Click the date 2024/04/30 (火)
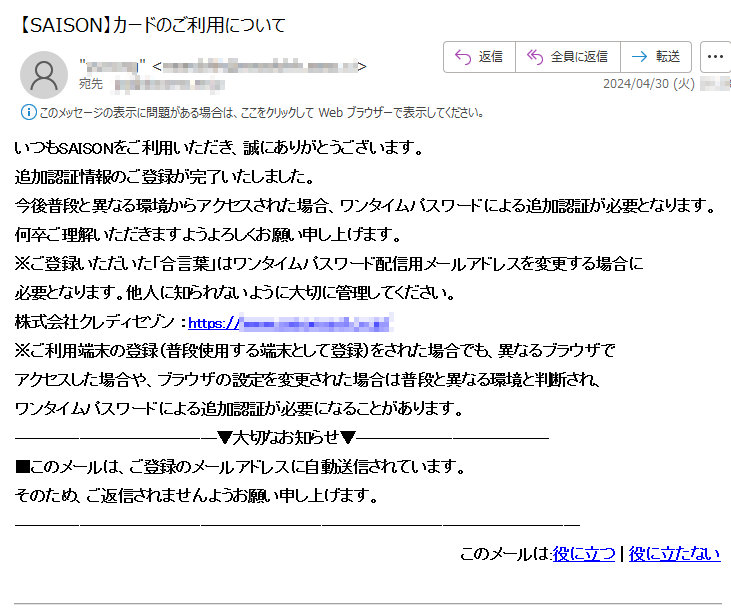The image size is (731, 612). point(648,84)
